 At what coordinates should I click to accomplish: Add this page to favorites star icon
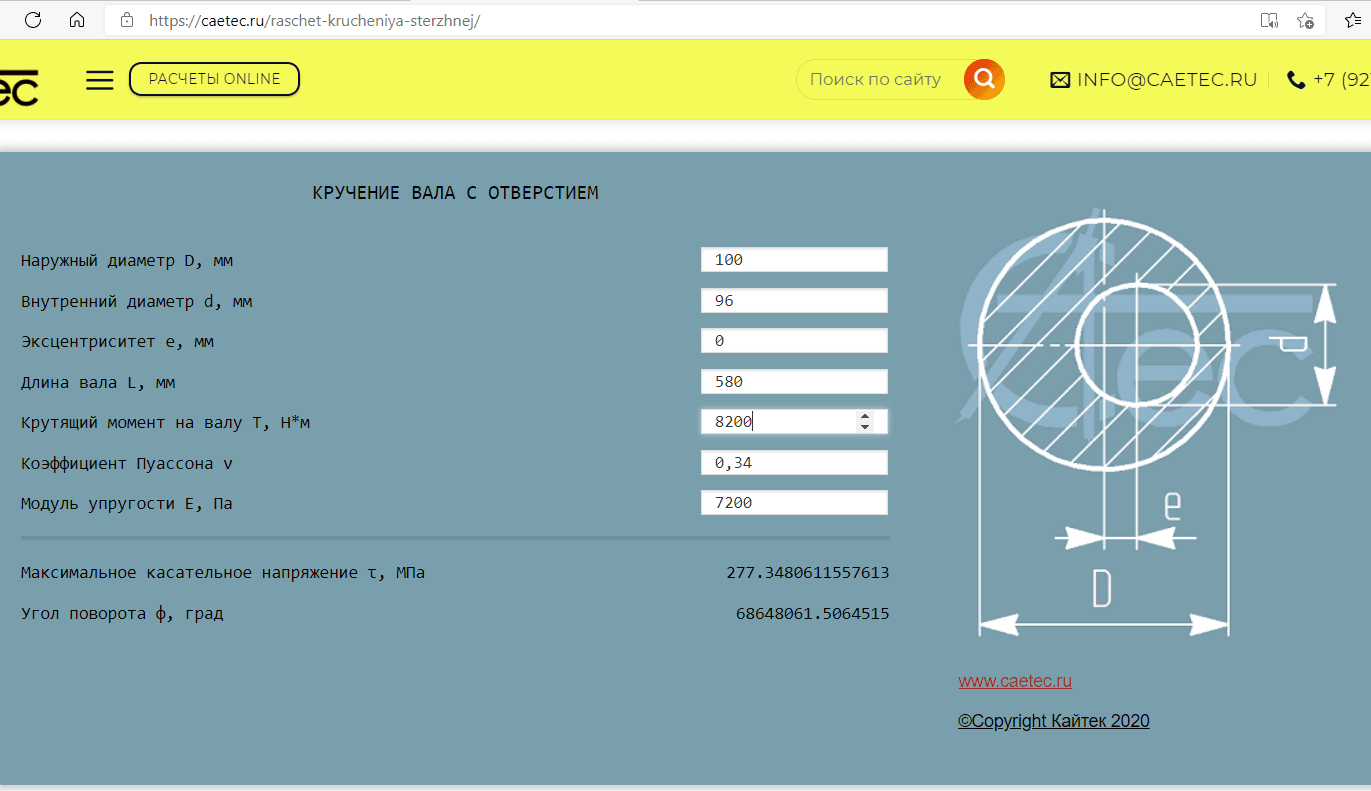click(x=1305, y=20)
